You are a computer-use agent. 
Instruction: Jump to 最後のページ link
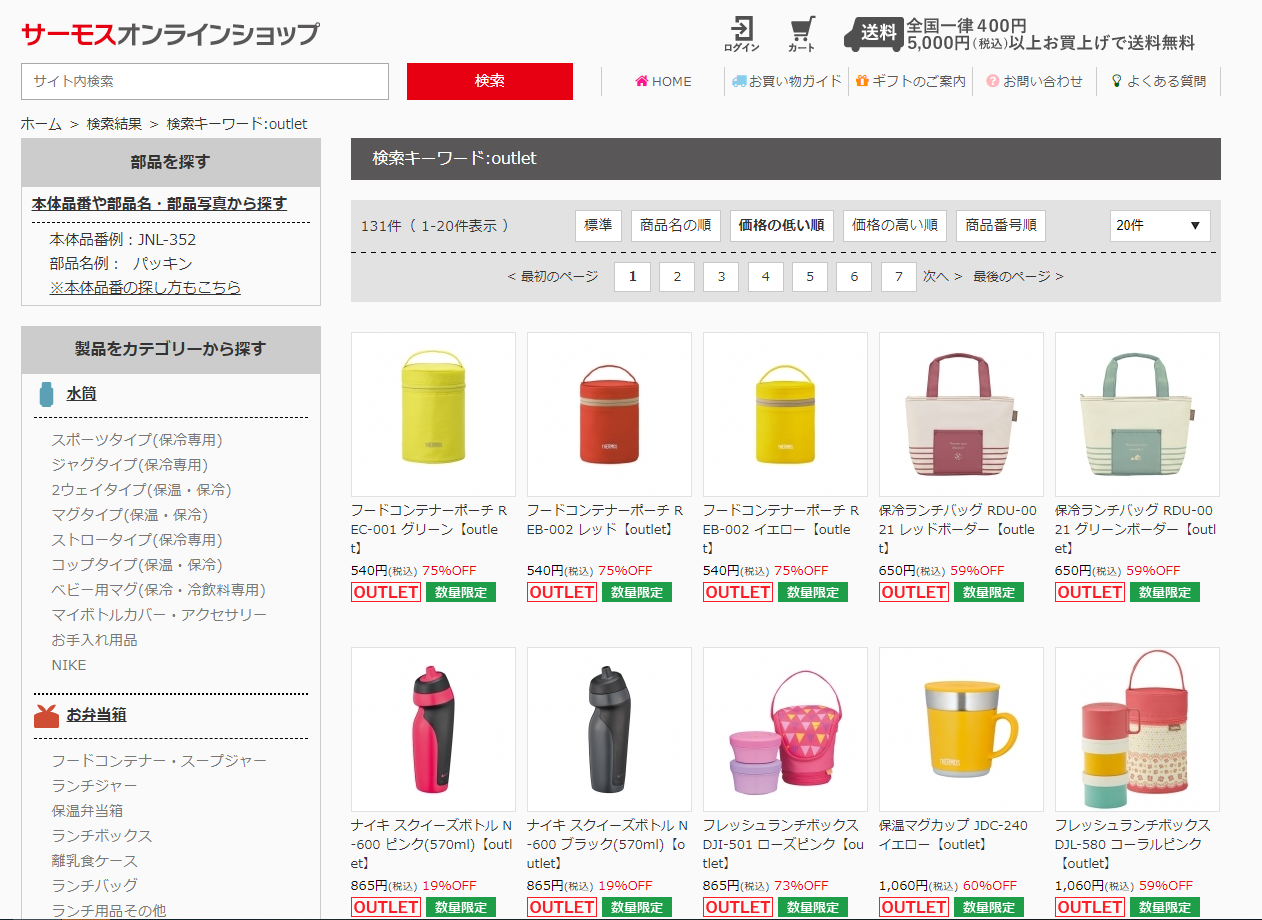pyautogui.click(x=1018, y=276)
